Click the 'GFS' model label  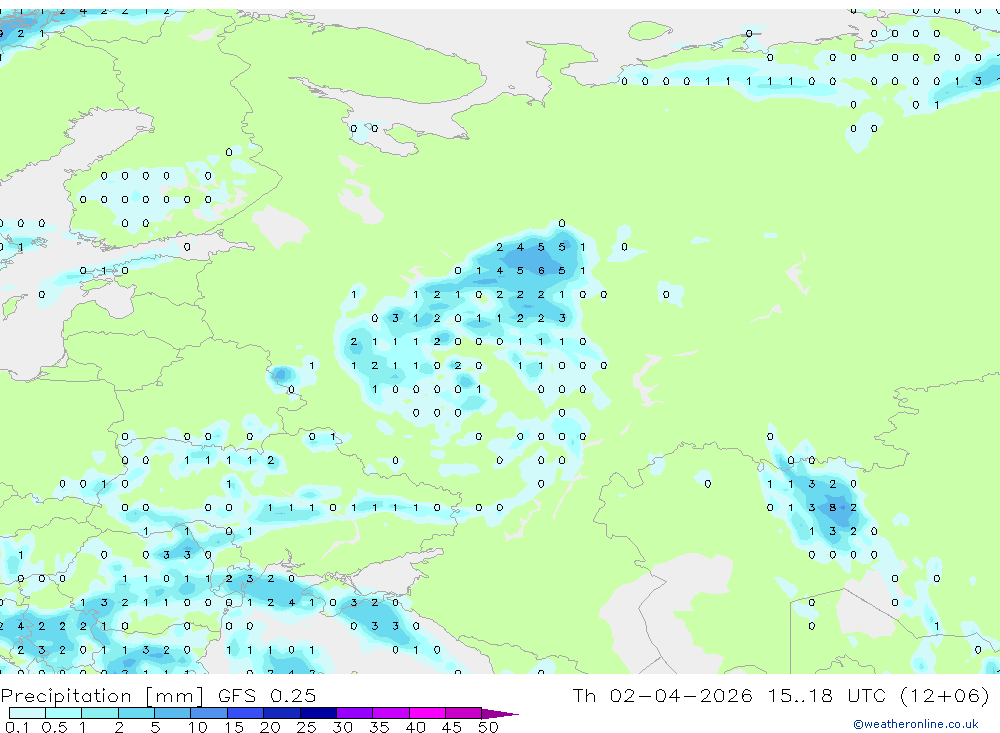(237, 695)
